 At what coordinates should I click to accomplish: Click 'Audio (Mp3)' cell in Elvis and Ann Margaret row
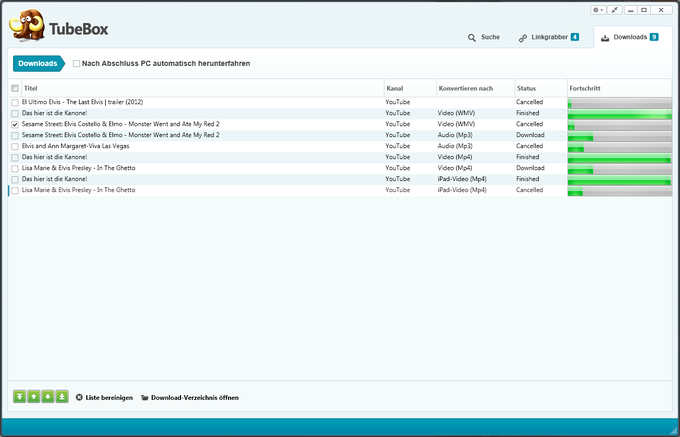455,146
